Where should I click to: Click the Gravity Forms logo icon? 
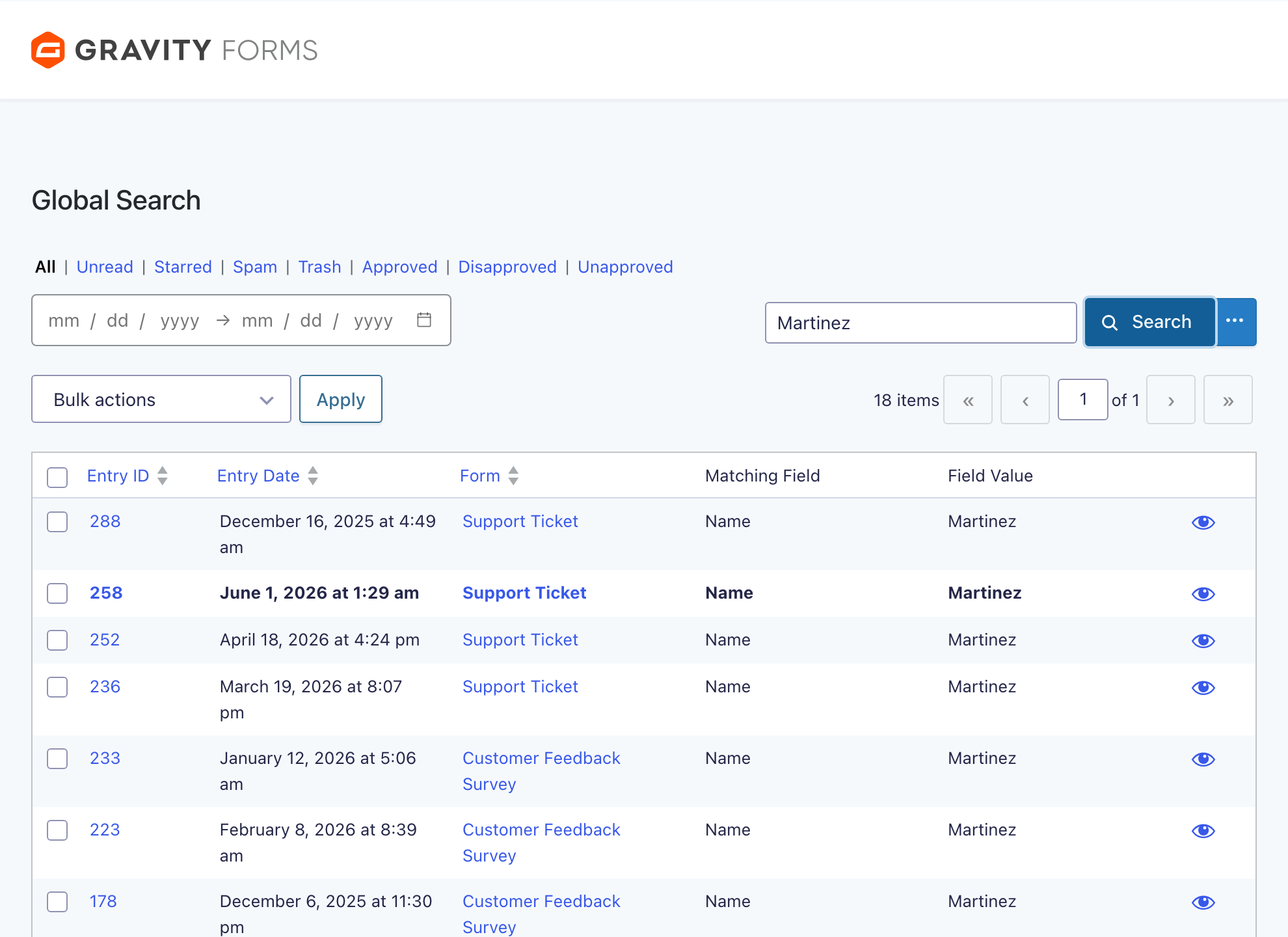pyautogui.click(x=48, y=50)
